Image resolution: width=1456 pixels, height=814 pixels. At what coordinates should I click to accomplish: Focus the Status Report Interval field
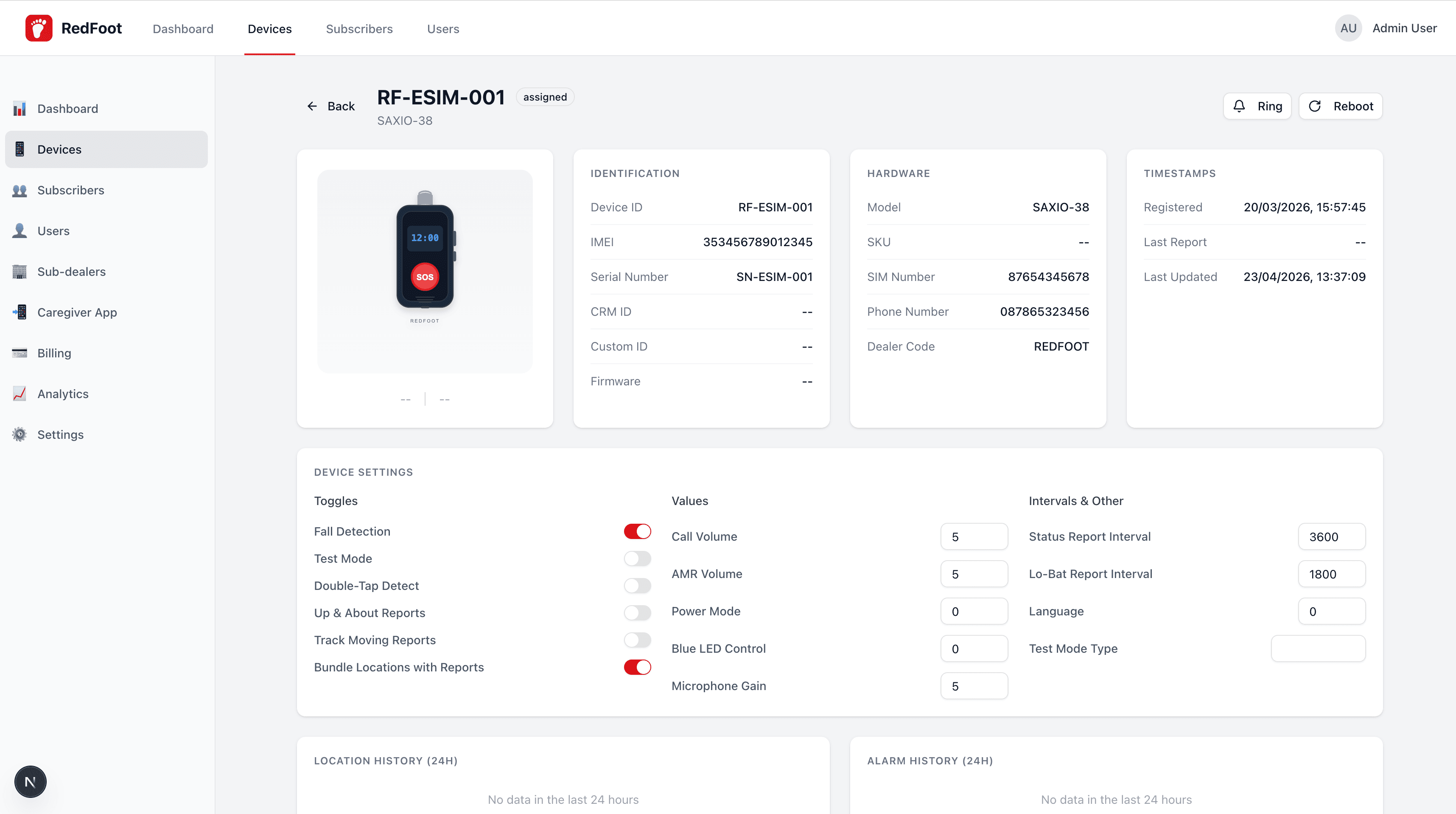coord(1332,536)
